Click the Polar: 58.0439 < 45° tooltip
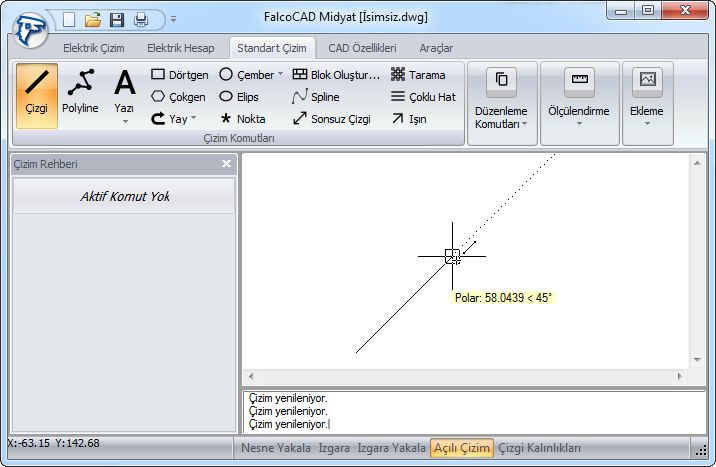Image resolution: width=716 pixels, height=467 pixels. [x=503, y=298]
